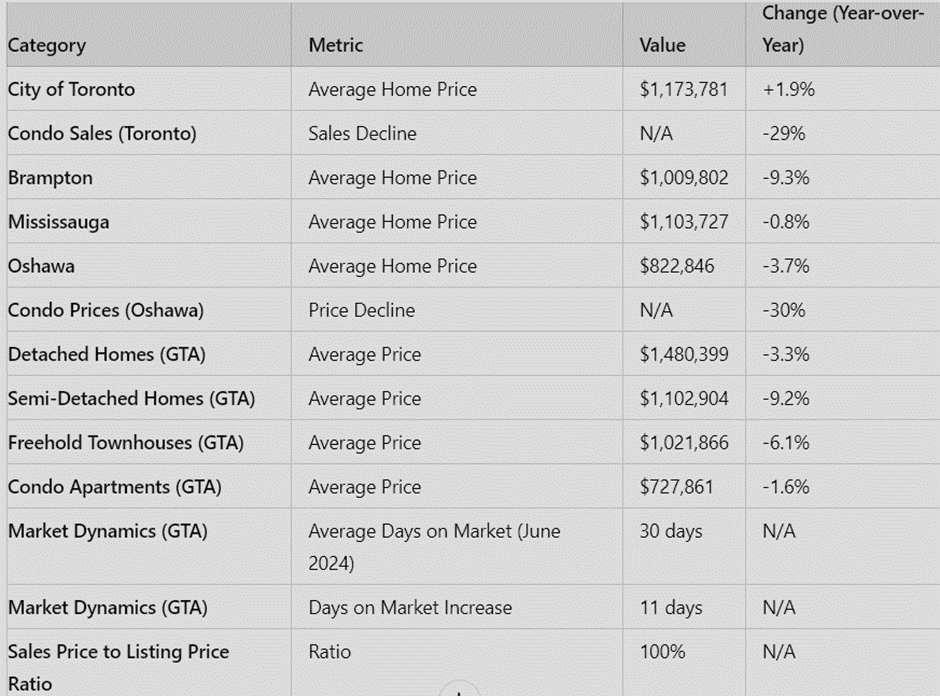
Task: Select the Oshawa category cell
Action: click(41, 266)
